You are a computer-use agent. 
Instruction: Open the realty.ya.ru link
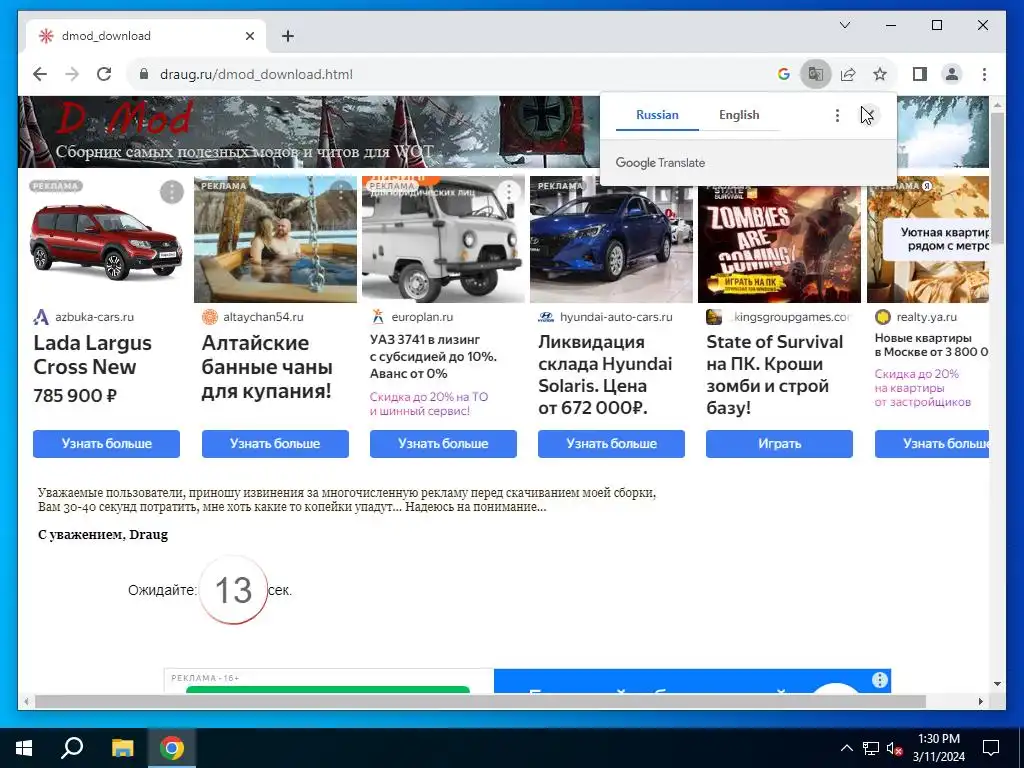(926, 317)
